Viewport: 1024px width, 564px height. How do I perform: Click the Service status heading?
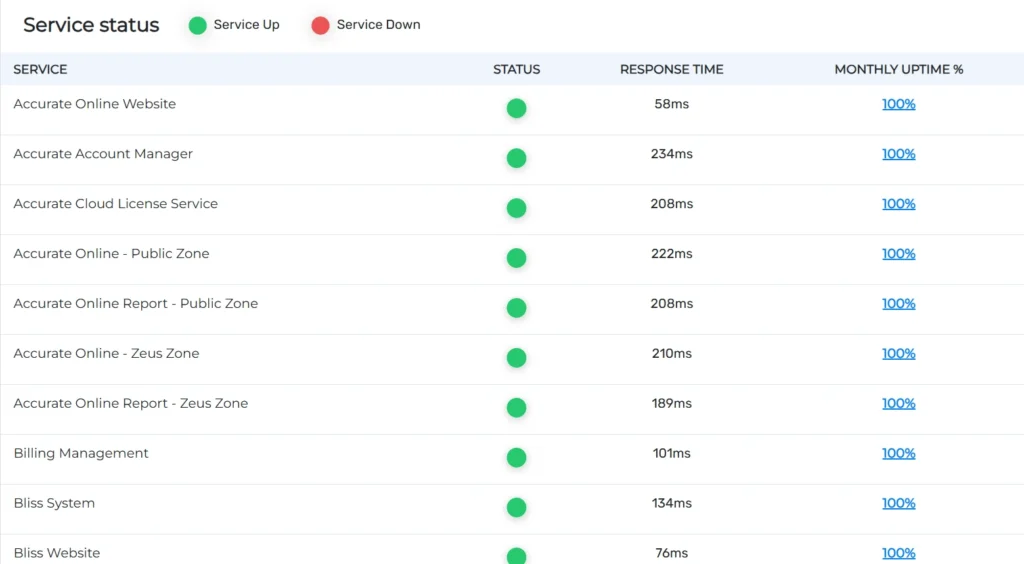pos(91,25)
